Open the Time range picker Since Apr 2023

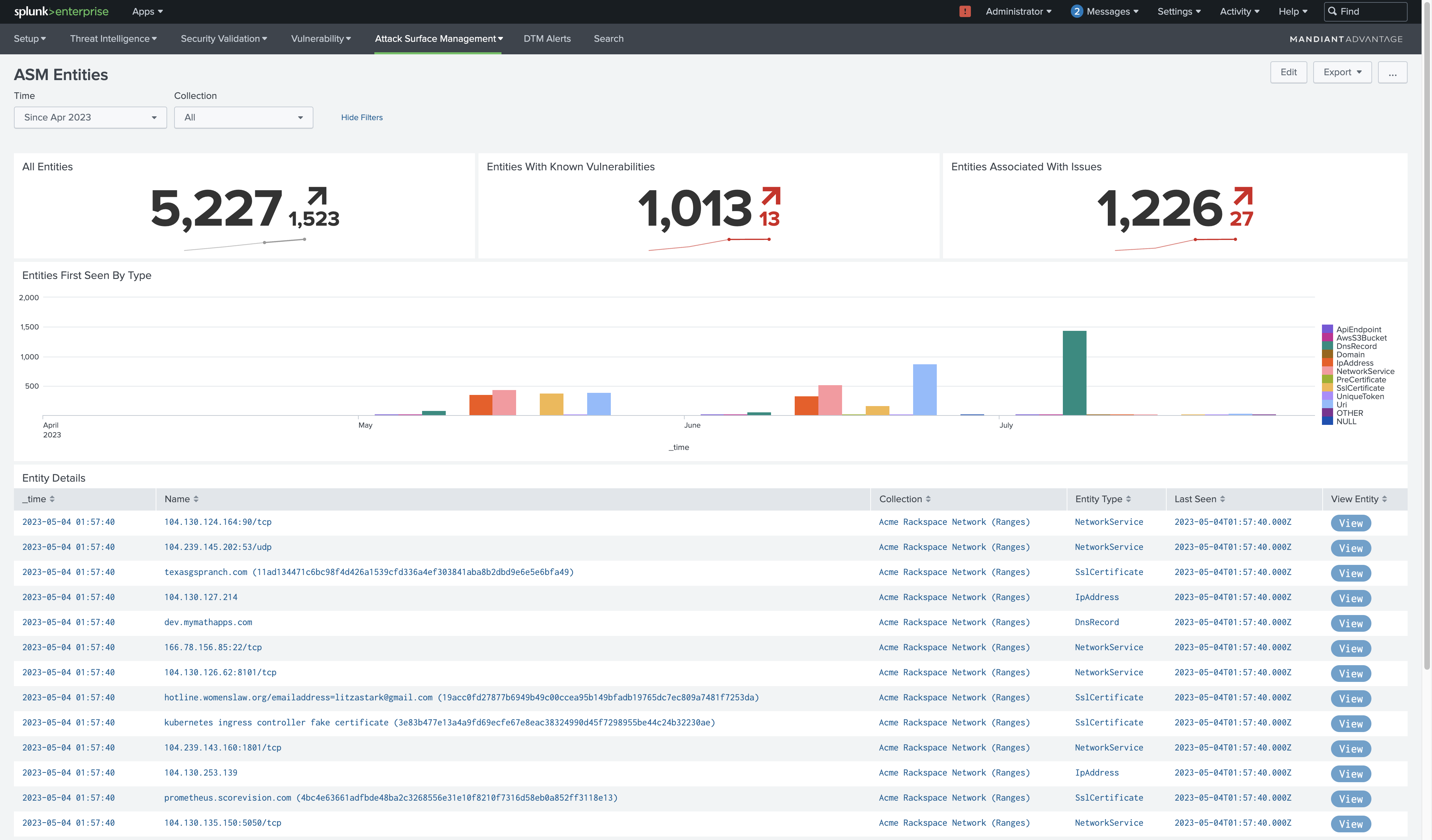point(90,118)
